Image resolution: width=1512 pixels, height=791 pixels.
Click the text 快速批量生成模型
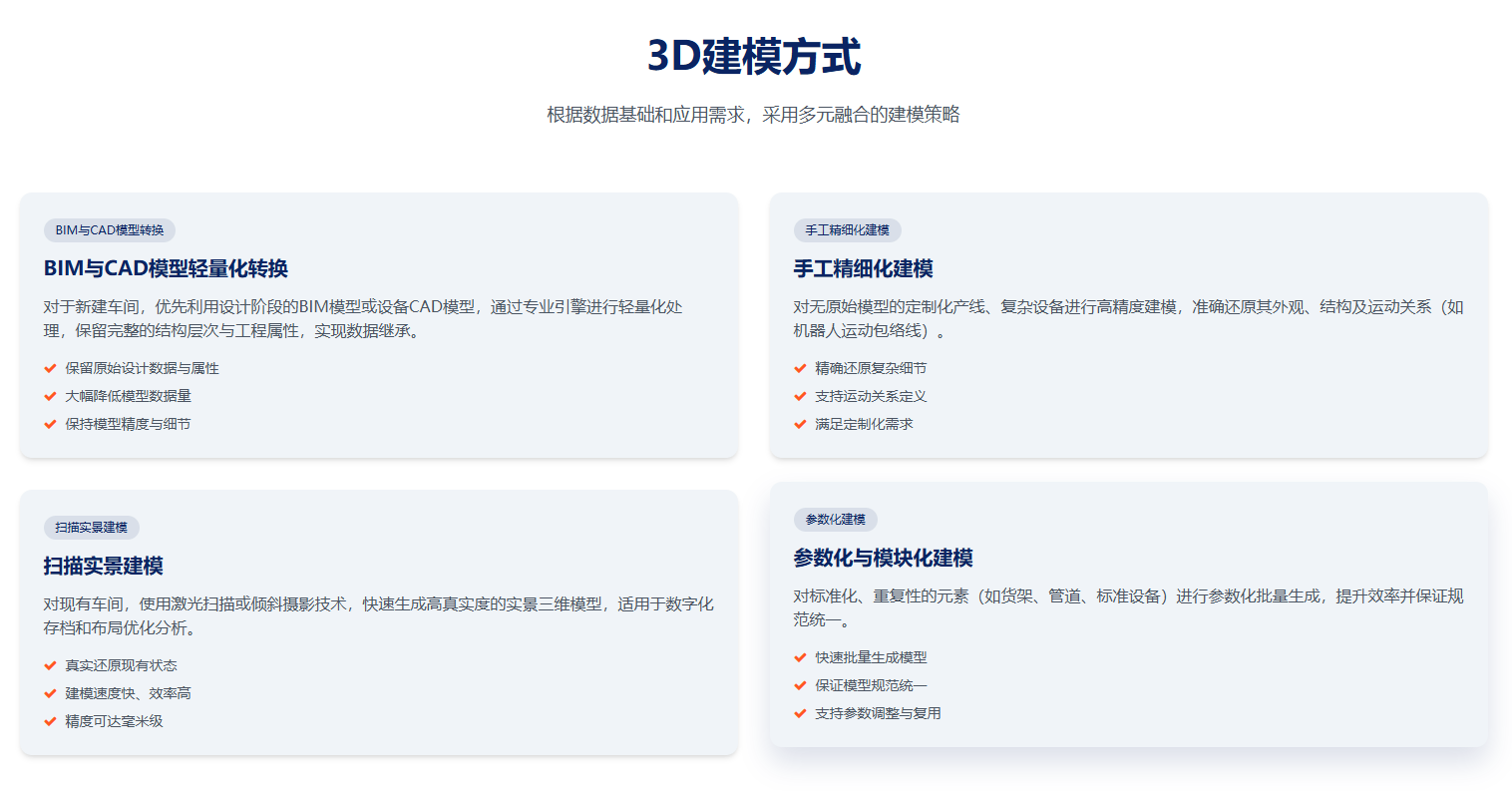[x=872, y=657]
